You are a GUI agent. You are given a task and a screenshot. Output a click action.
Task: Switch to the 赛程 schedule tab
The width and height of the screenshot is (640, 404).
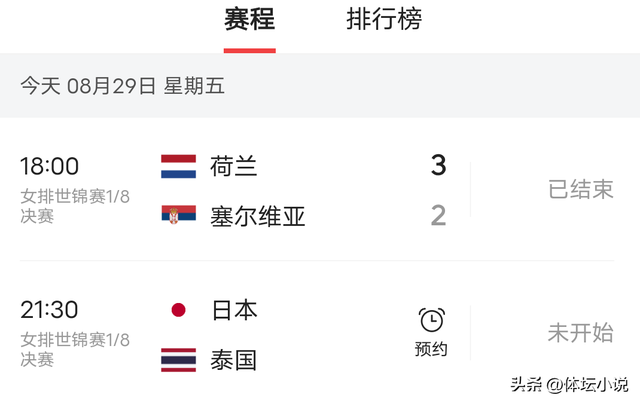pyautogui.click(x=249, y=19)
